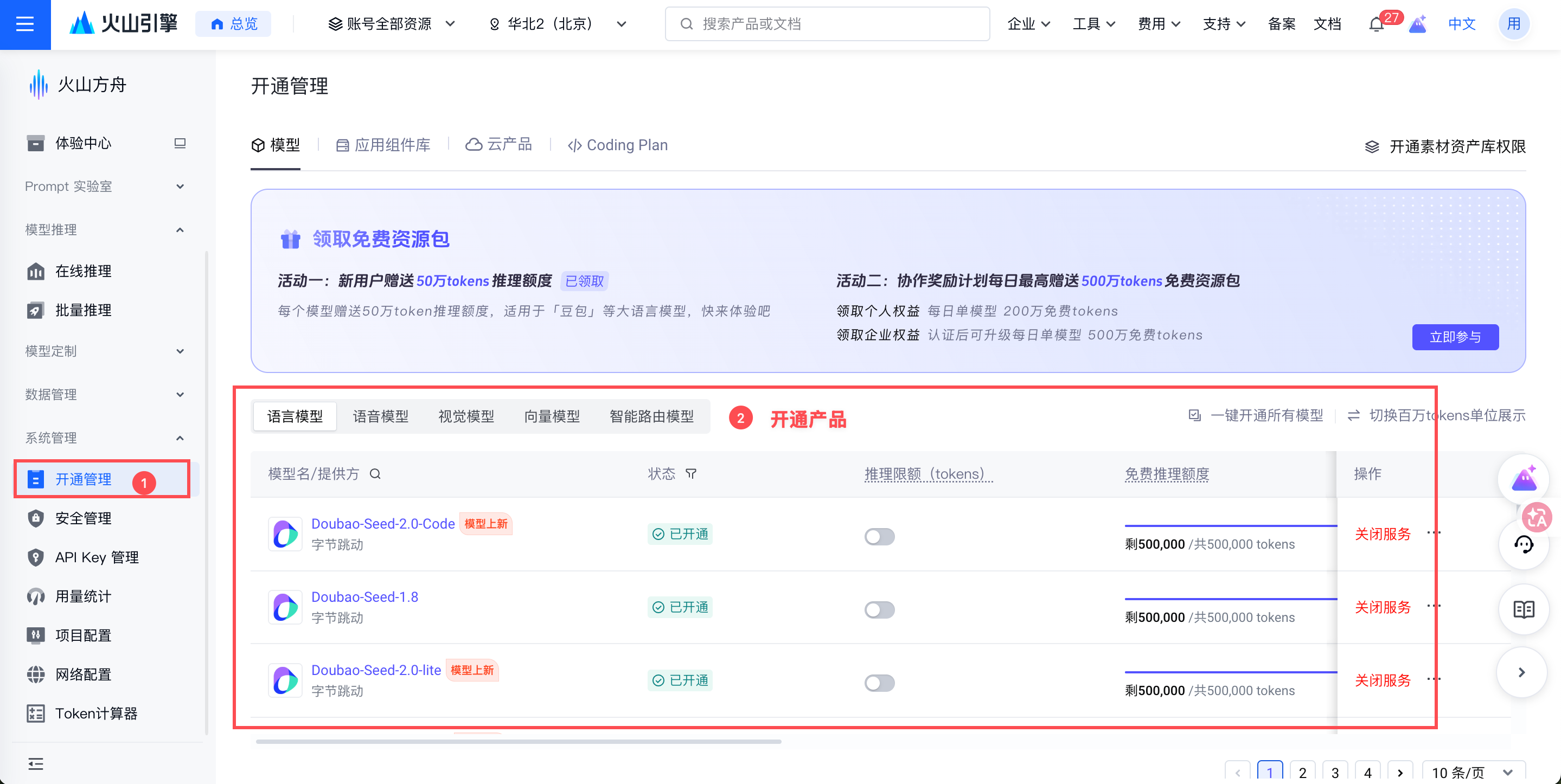Filter by 状态 column icon

coord(691,474)
